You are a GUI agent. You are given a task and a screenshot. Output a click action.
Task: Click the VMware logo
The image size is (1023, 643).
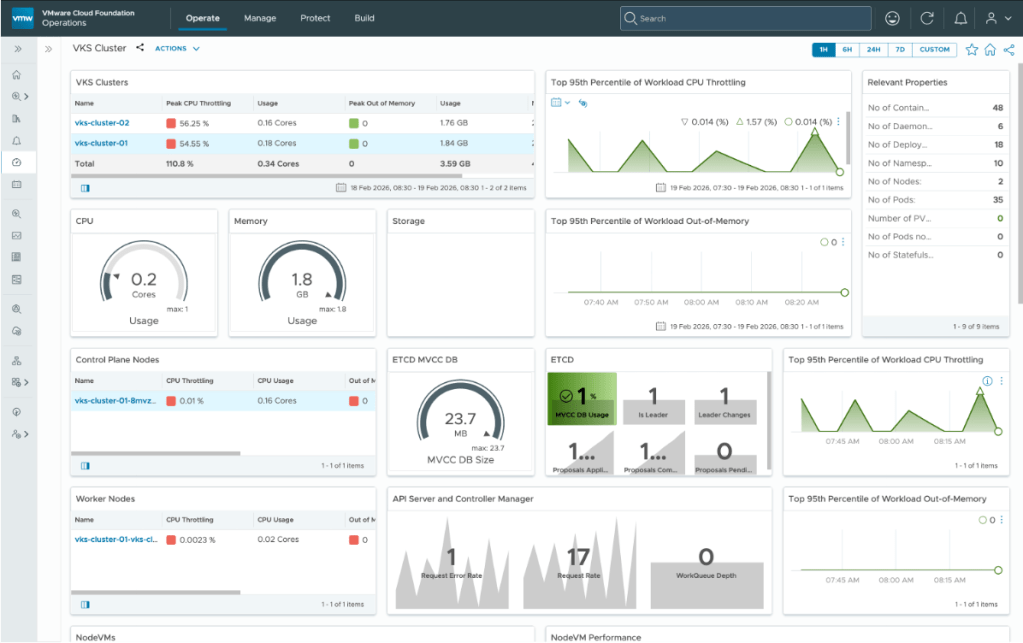pyautogui.click(x=22, y=18)
